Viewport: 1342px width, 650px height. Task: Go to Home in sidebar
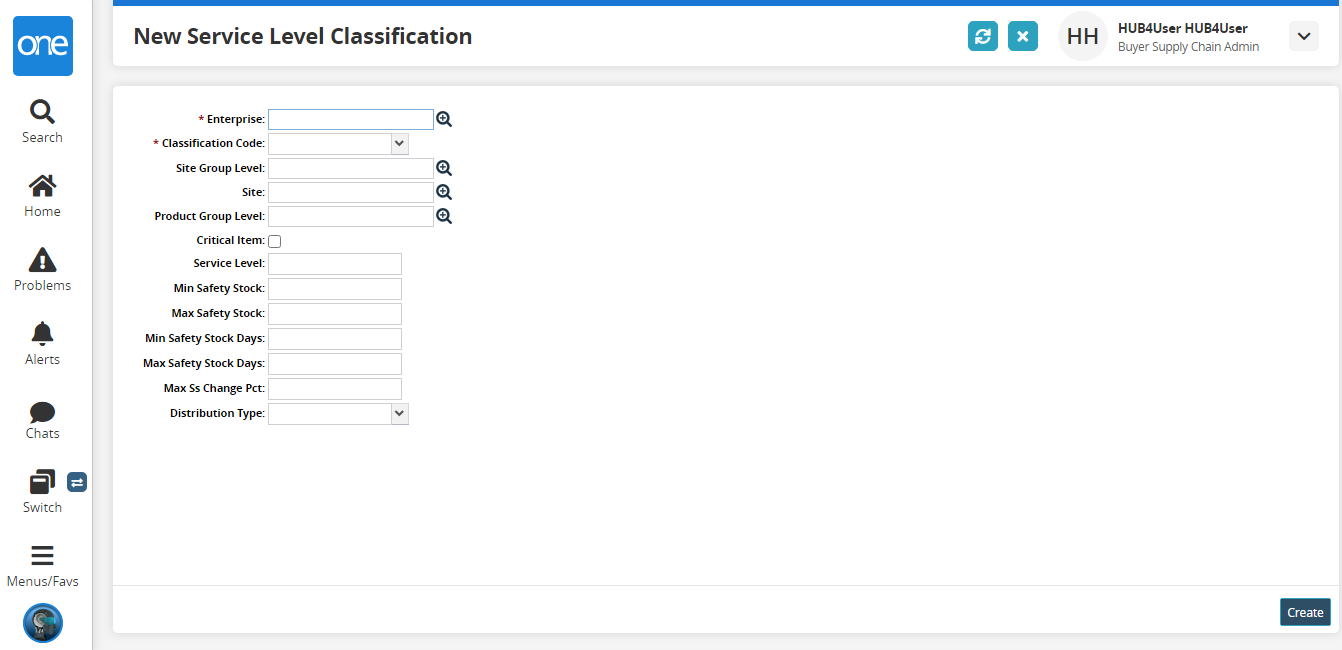tap(42, 196)
